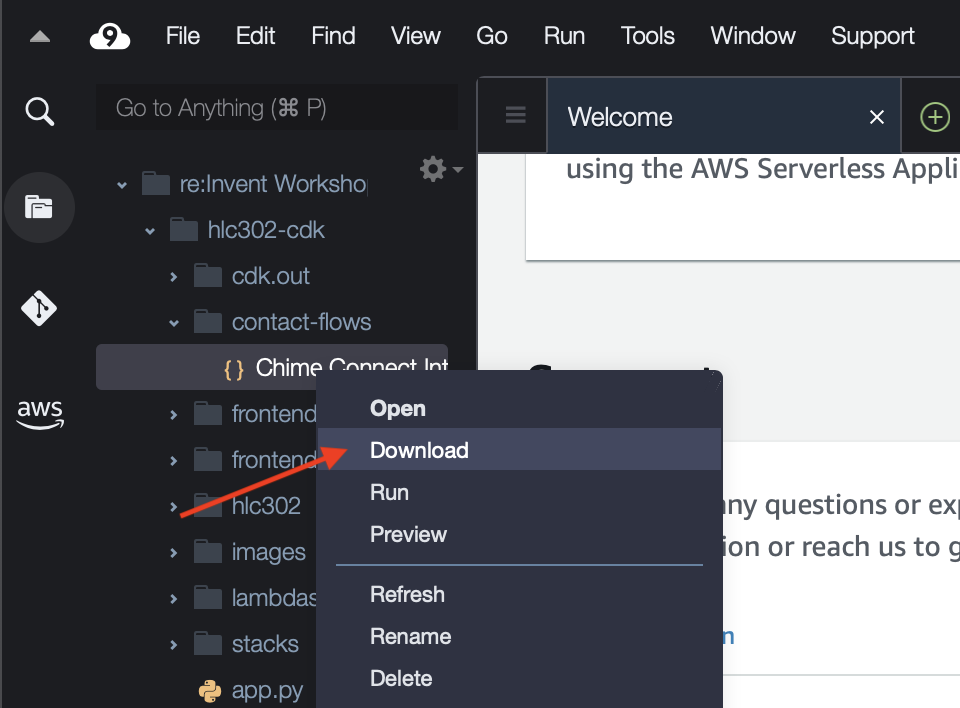960x708 pixels.
Task: Choose Refresh from the context menu
Action: pos(519,594)
